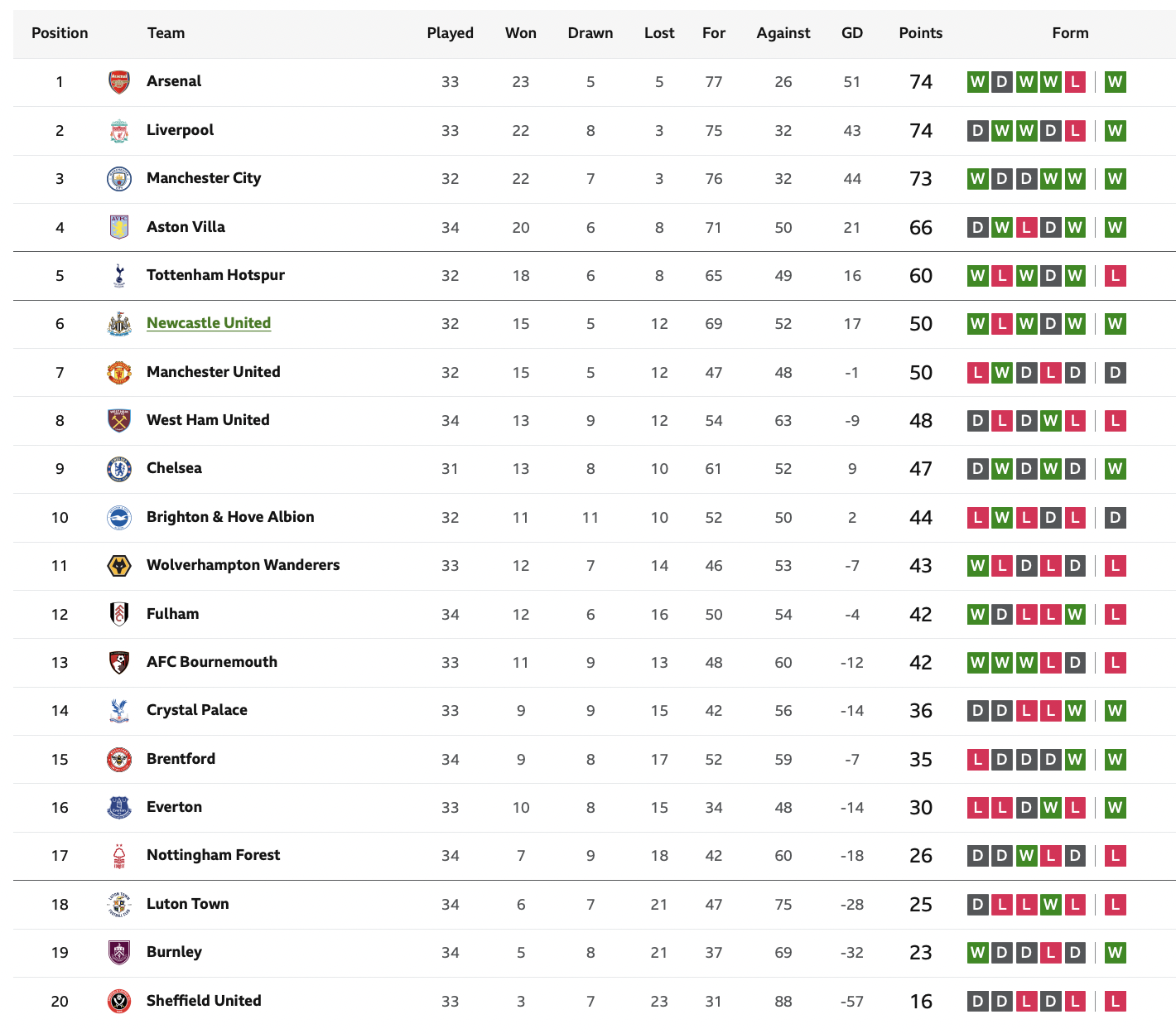Click the Played column header
Image resolution: width=1176 pixels, height=1034 pixels.
tap(451, 33)
